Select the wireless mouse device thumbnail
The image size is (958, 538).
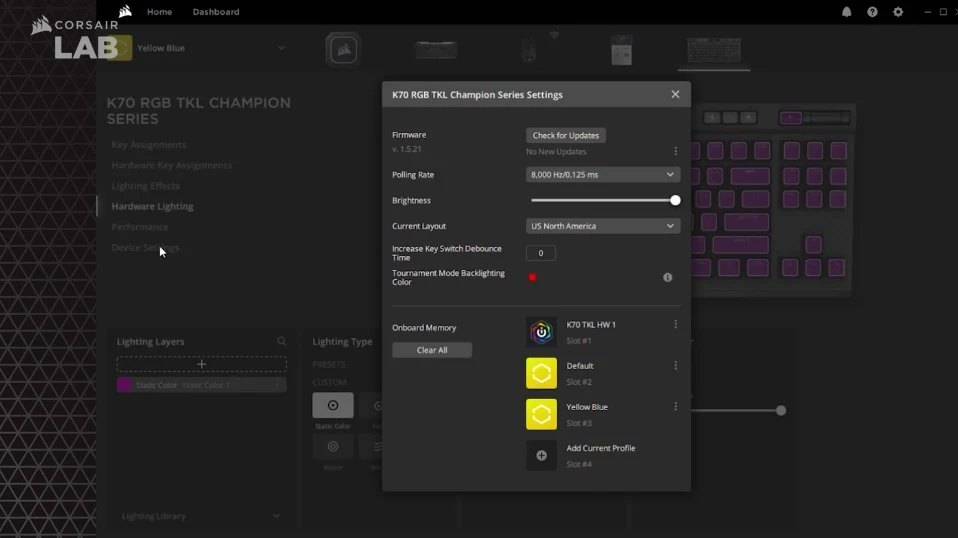(x=529, y=50)
